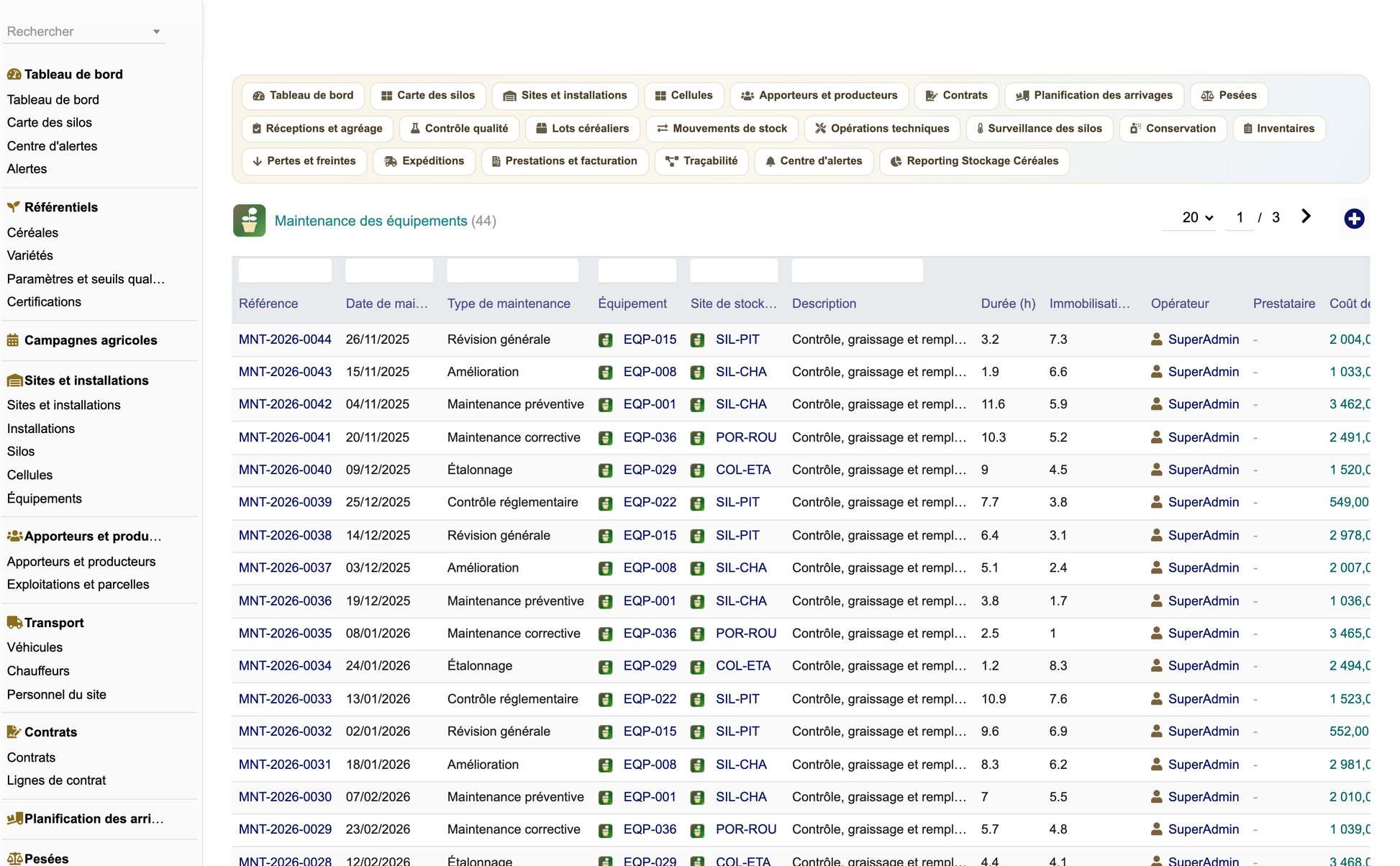Sort by Opérateur column header
This screenshot has height=866, width=1400.
click(1179, 304)
